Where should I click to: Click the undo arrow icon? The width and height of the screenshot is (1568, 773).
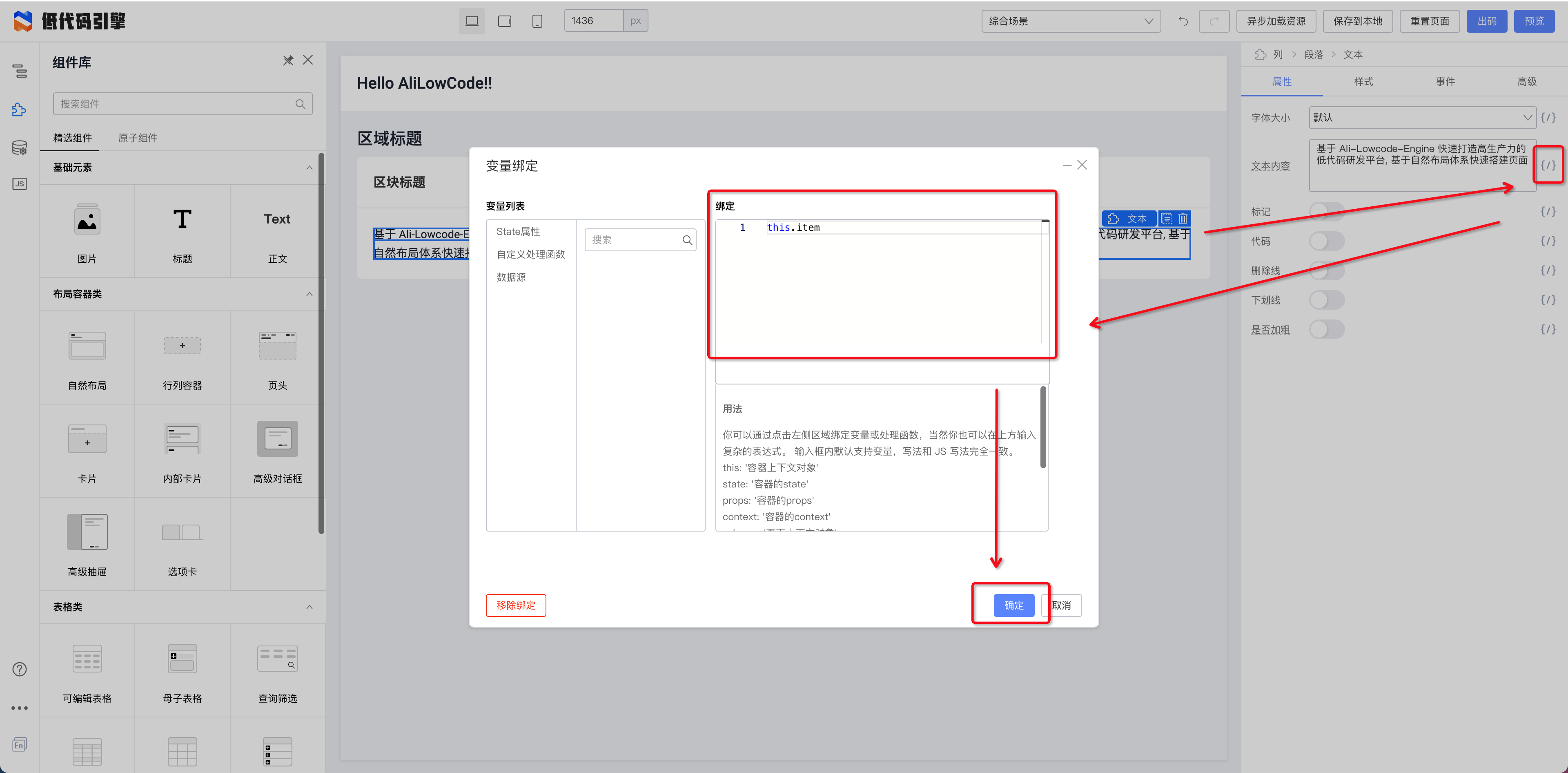point(1183,21)
